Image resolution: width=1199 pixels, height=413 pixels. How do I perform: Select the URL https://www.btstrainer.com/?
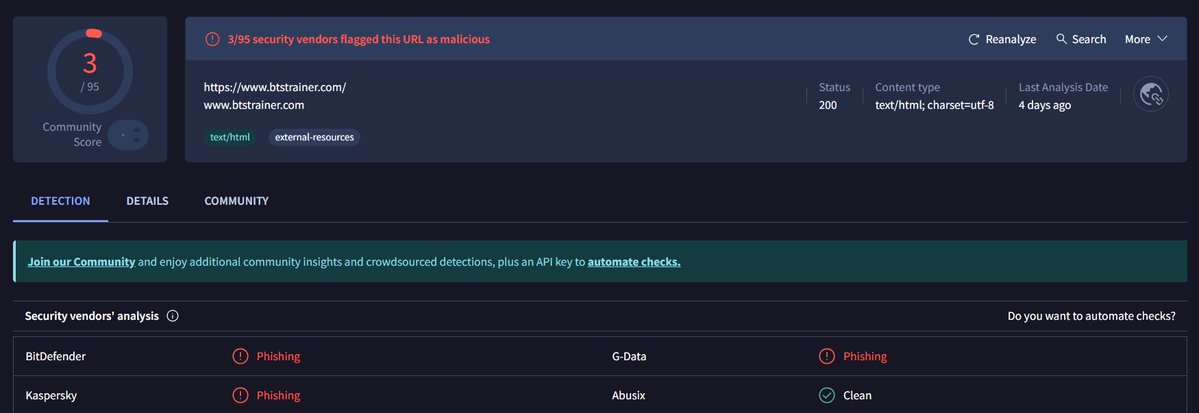click(275, 87)
